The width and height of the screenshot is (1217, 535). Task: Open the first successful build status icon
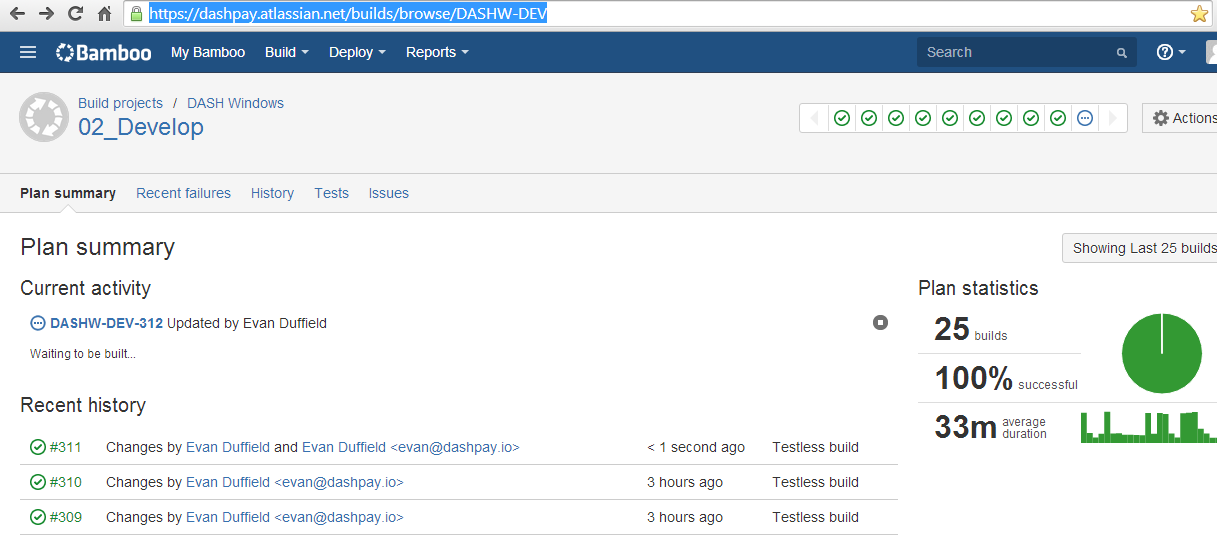[x=842, y=118]
